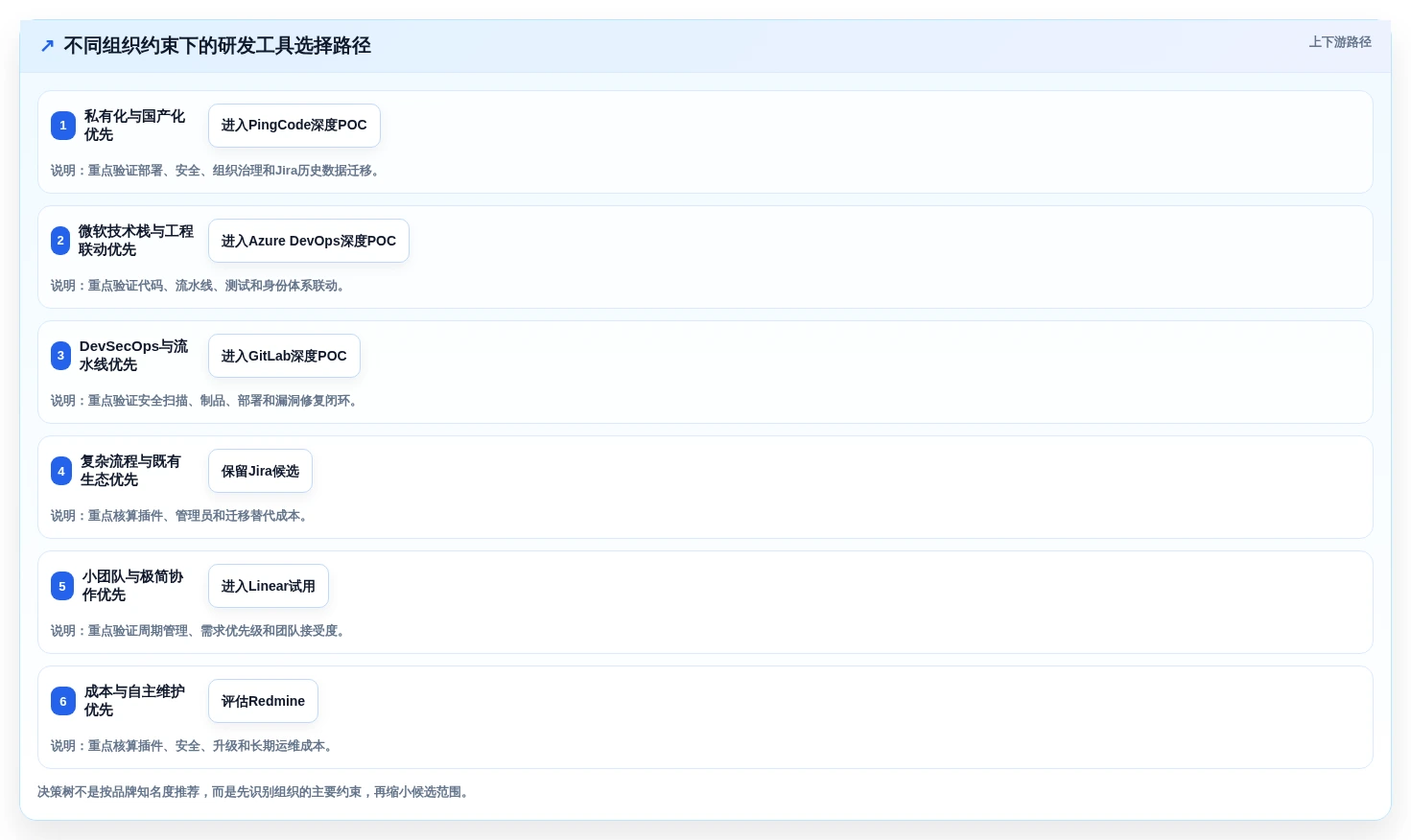The width and height of the screenshot is (1411, 840).
Task: Click the arrow icon beside the title
Action: [x=47, y=46]
